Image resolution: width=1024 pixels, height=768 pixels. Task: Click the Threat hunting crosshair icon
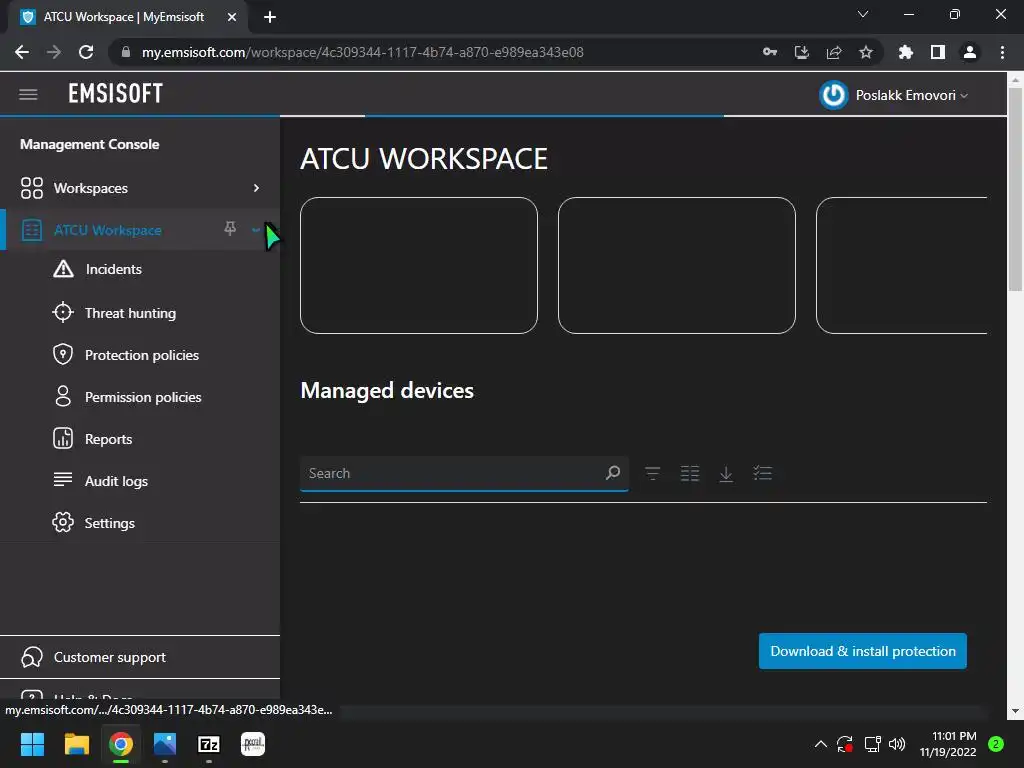[x=63, y=313]
